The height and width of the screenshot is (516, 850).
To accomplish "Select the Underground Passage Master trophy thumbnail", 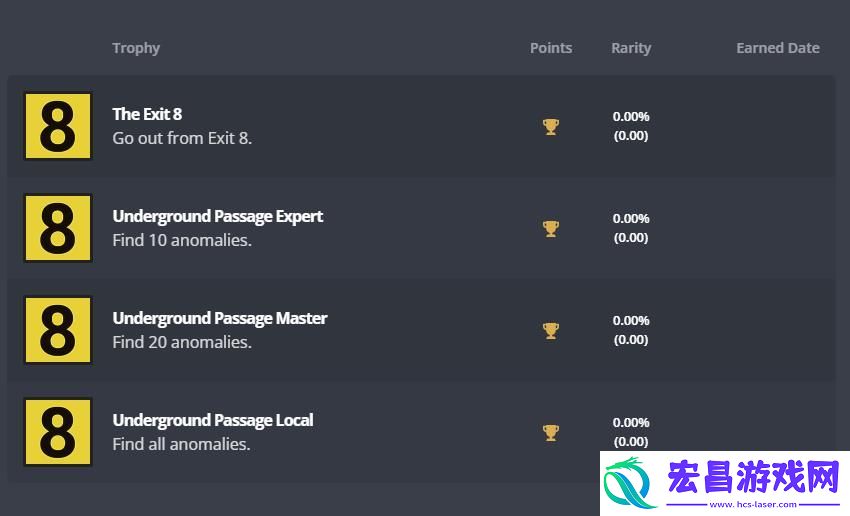I will [58, 330].
